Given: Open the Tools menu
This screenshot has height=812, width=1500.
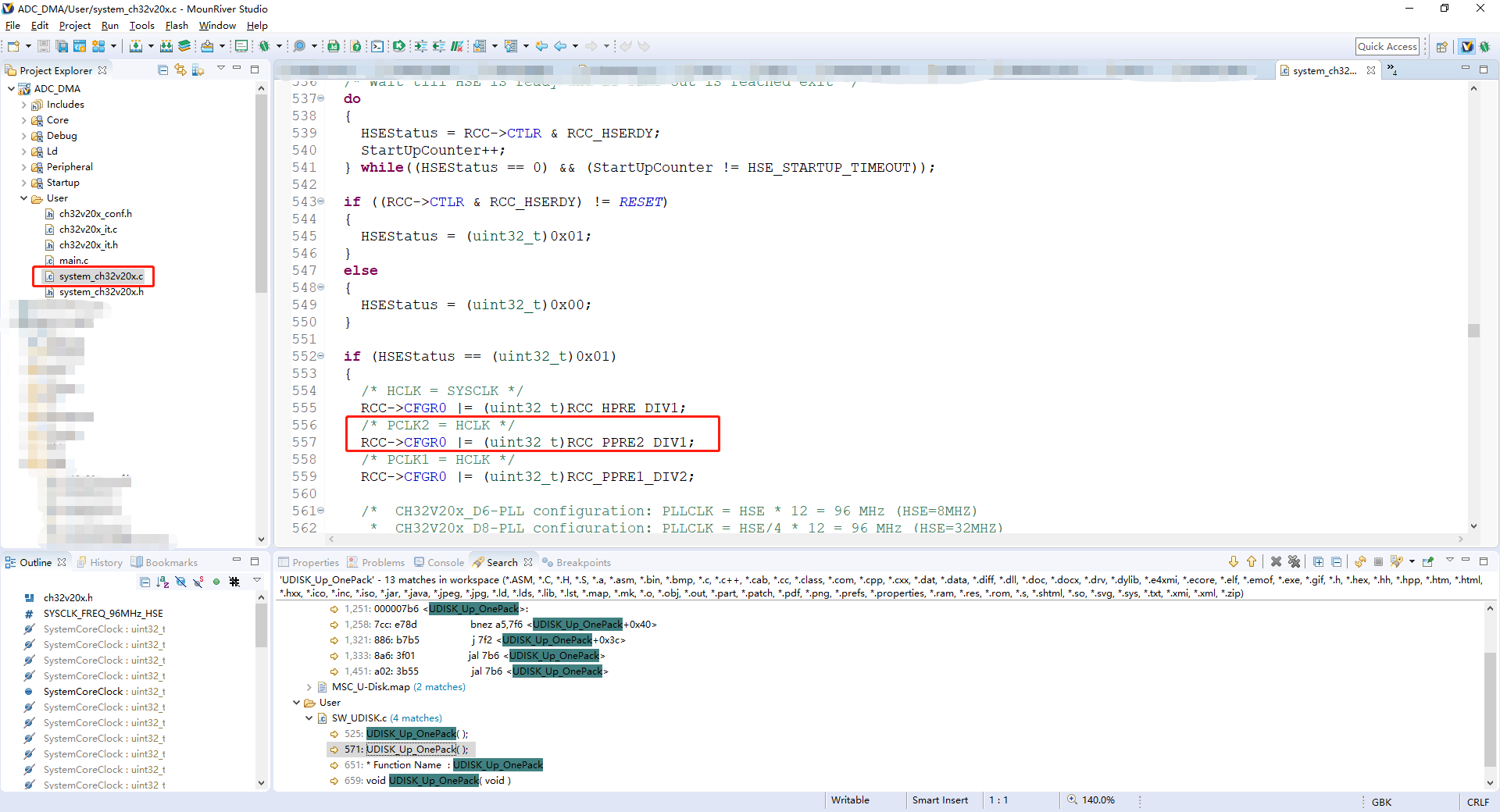Looking at the screenshot, I should click(x=141, y=25).
